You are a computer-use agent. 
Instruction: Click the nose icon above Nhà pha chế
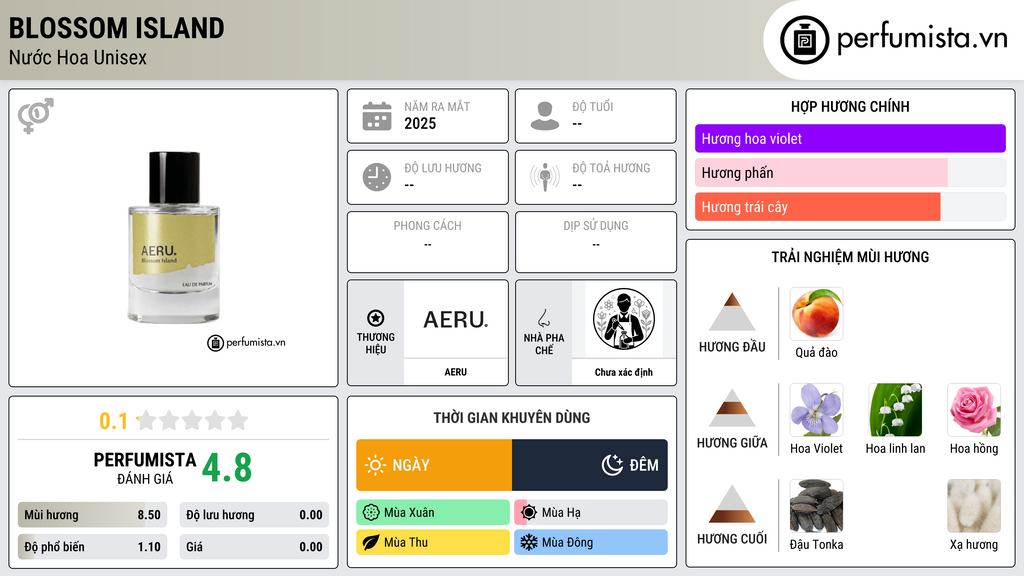pos(543,318)
